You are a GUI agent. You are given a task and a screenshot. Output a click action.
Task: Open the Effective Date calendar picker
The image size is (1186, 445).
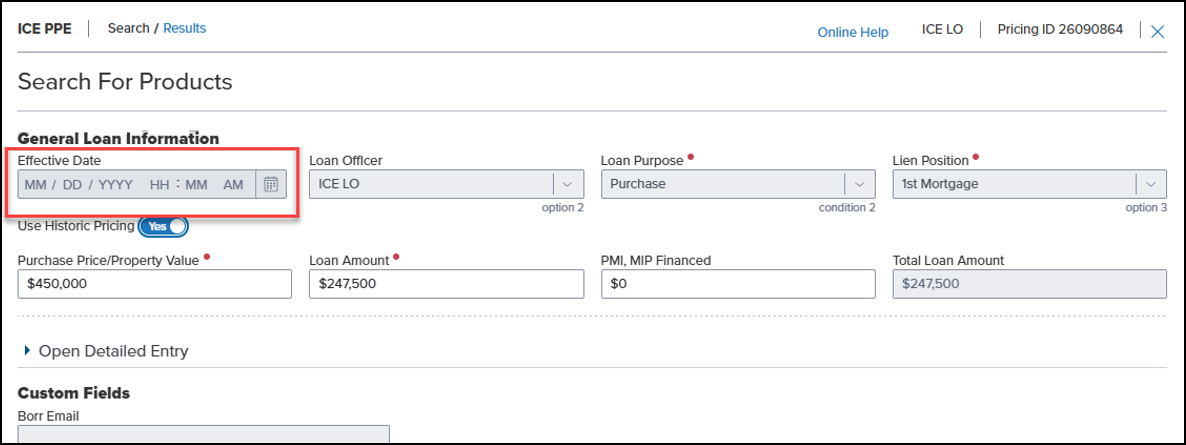[x=270, y=185]
